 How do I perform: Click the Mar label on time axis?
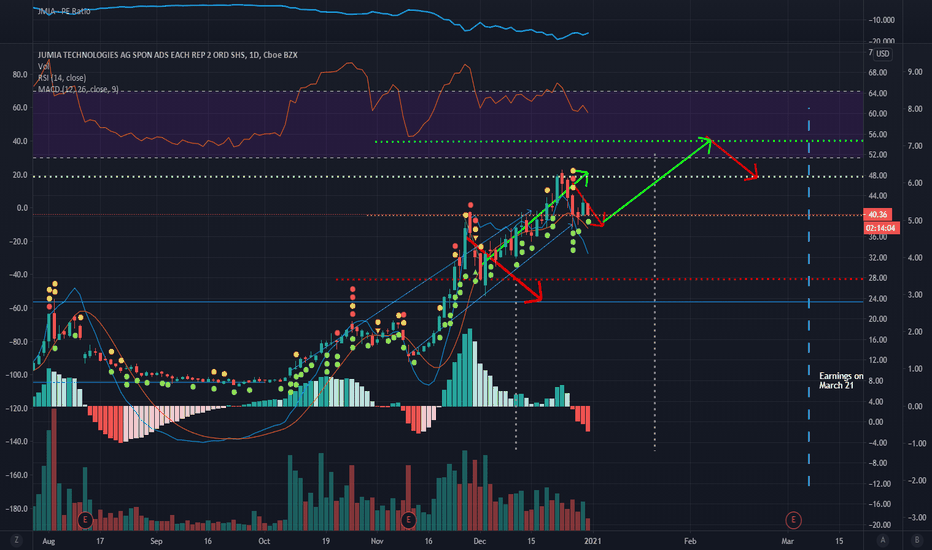(x=788, y=541)
